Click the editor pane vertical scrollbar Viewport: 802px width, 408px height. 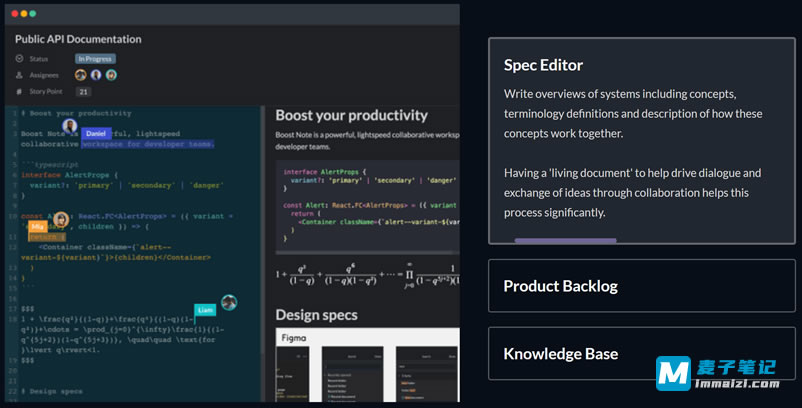(263, 230)
